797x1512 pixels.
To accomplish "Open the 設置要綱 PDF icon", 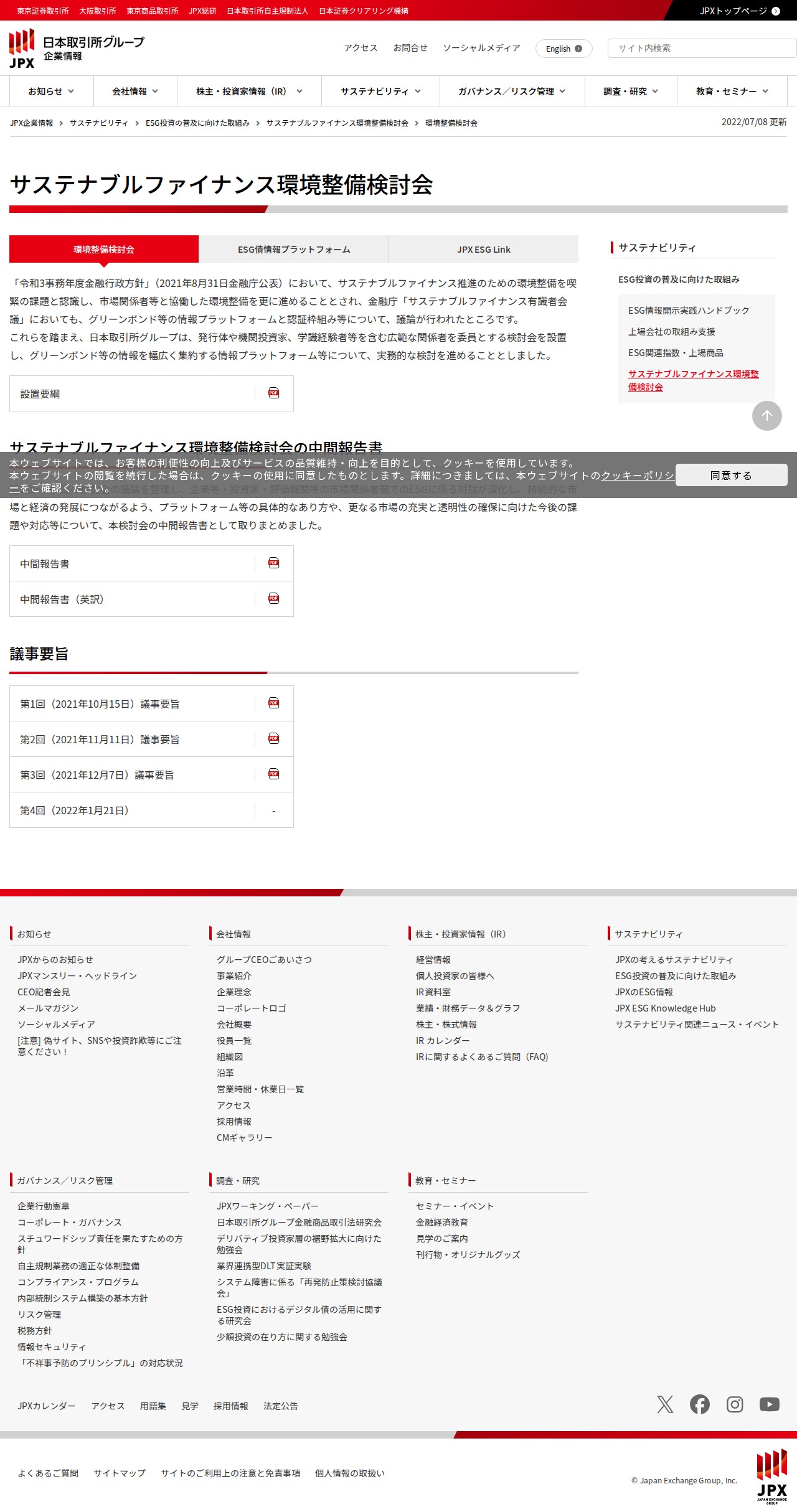I will point(273,393).
